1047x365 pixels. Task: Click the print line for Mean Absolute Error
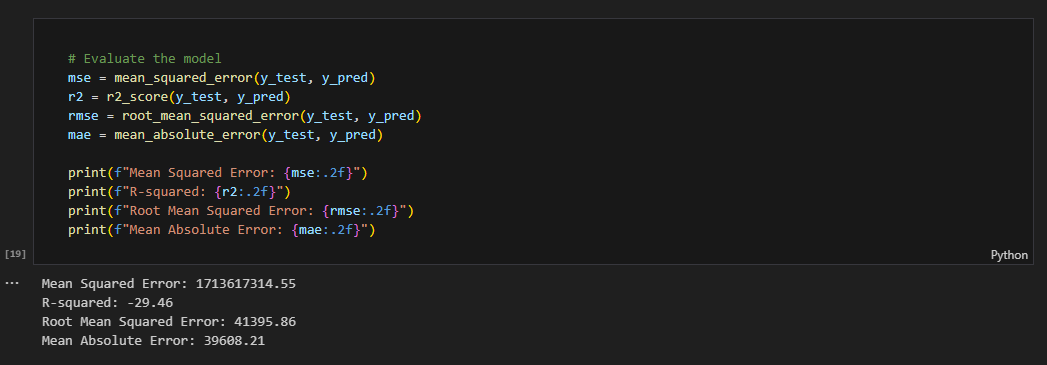(222, 230)
